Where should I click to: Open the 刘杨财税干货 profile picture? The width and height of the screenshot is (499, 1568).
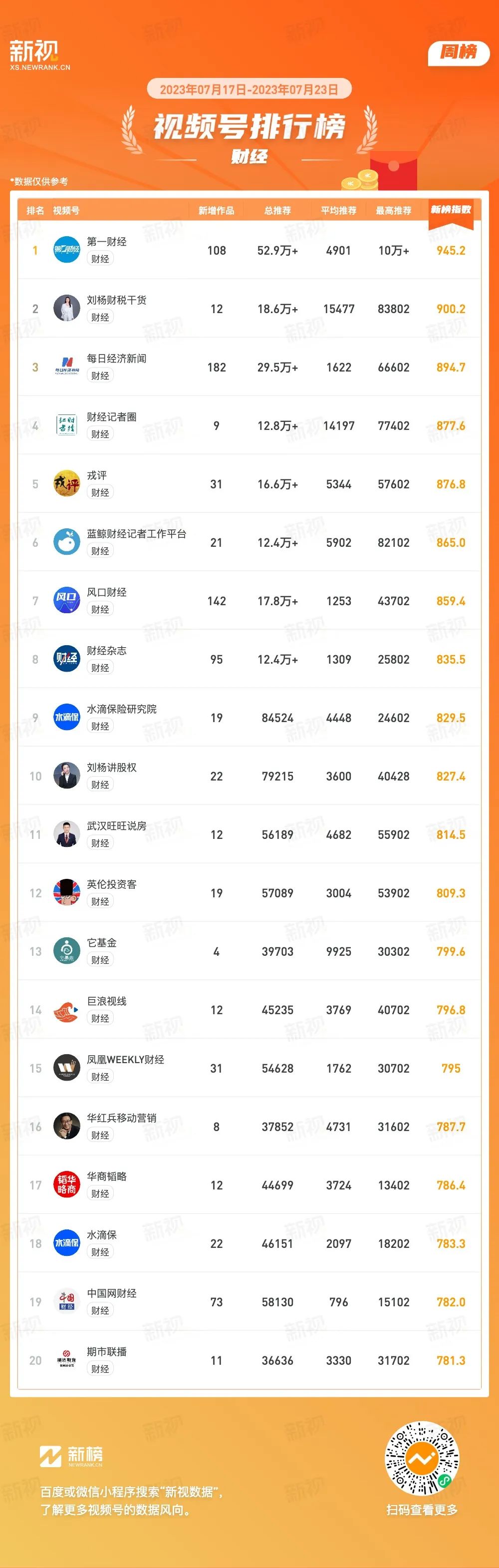67,309
